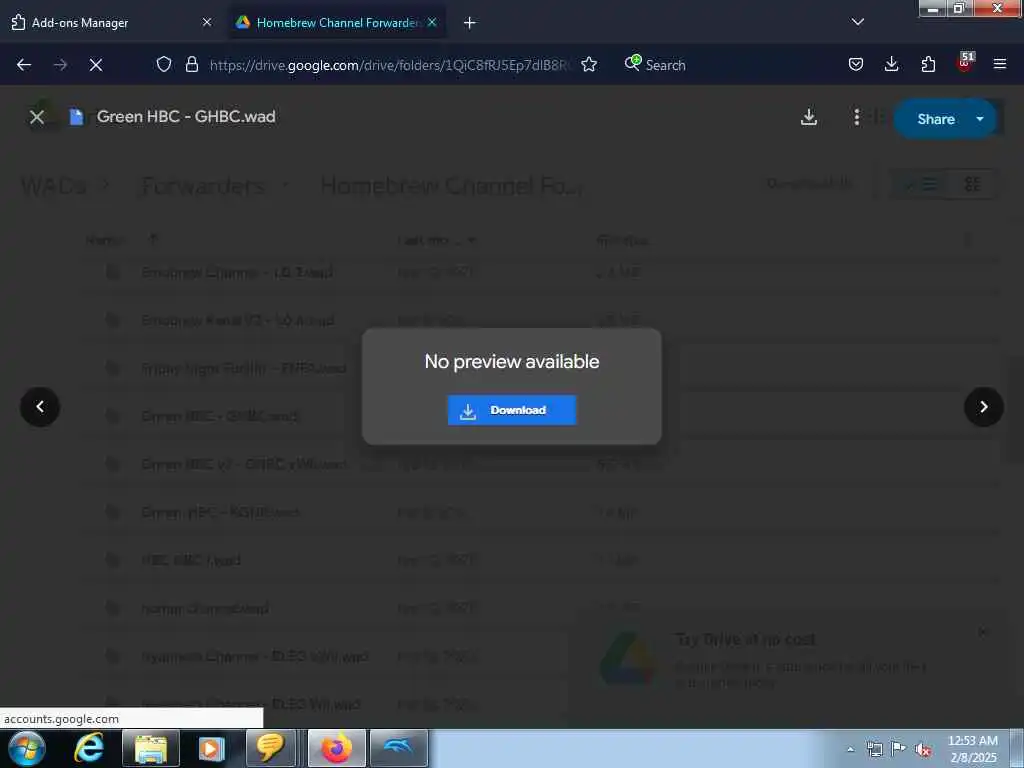This screenshot has width=1024, height=768.
Task: Open the list all tabs dropdown
Action: (x=858, y=22)
